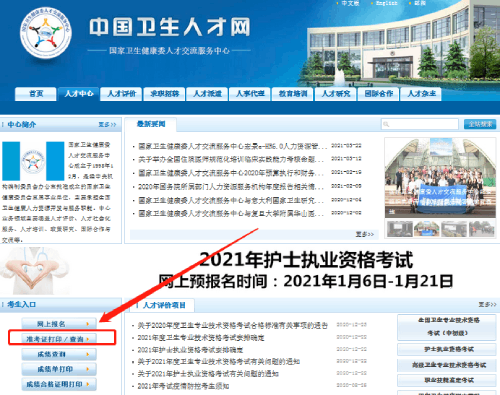The height and width of the screenshot is (395, 500).
Task: Open news on 住院医师规范化培训临床实践能力考核
Action: 231,159
